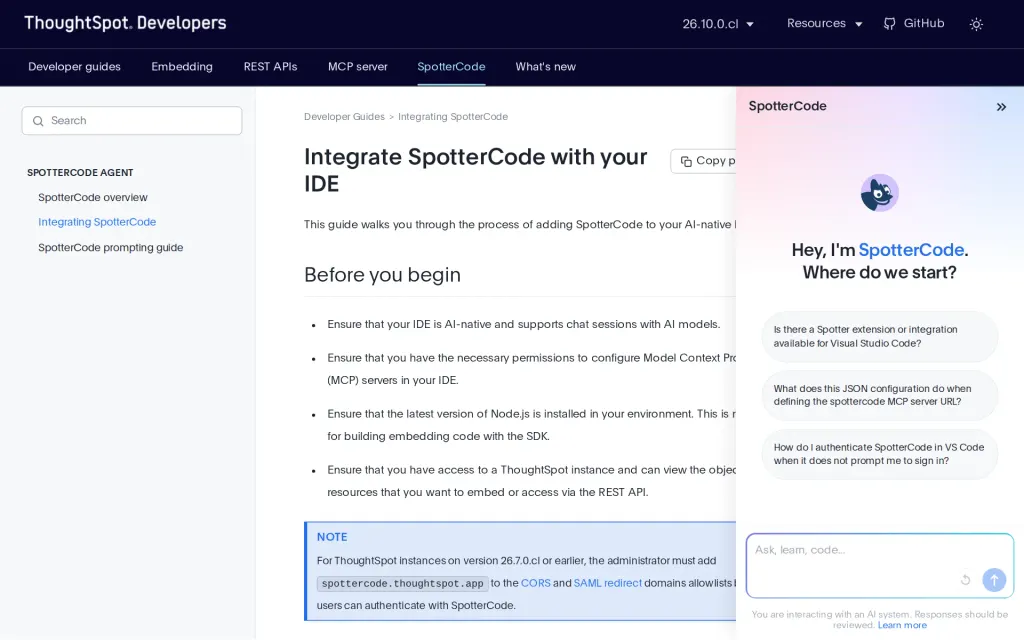The width and height of the screenshot is (1024, 640).
Task: Click the NOTE label in the callout
Action: click(332, 537)
